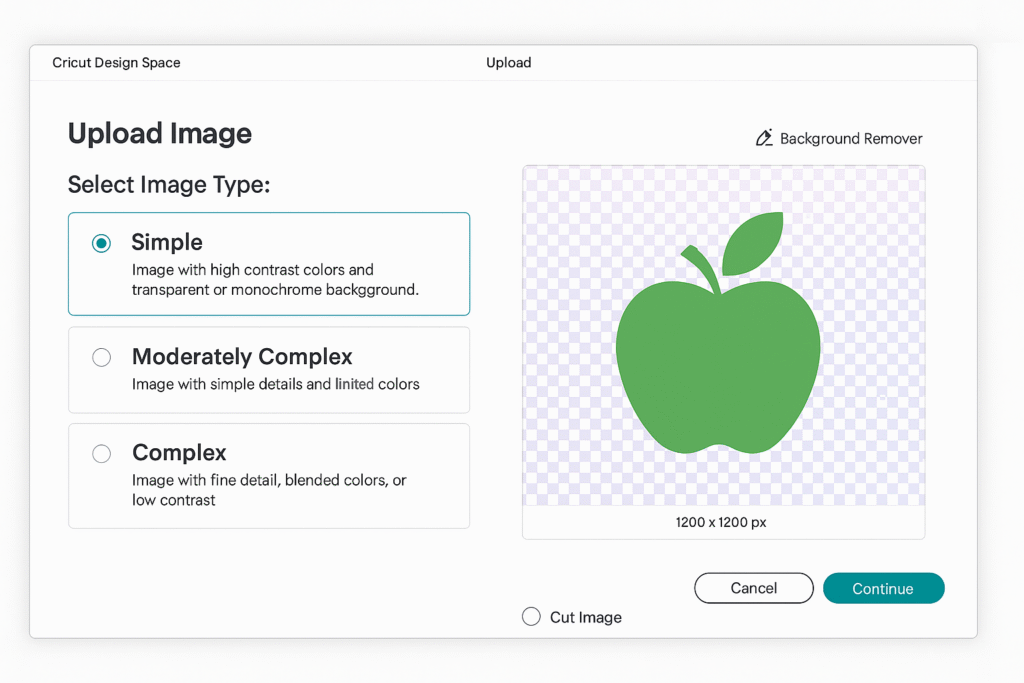Click the Cricut Design Space title text
This screenshot has width=1024, height=683.
(x=116, y=63)
